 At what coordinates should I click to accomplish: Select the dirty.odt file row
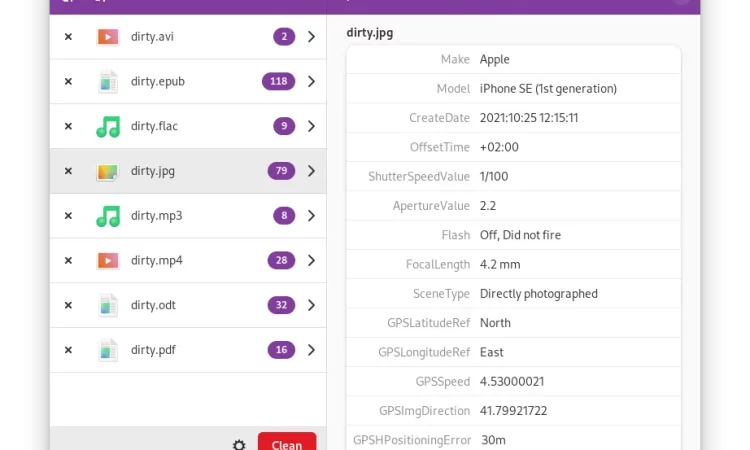tap(188, 305)
